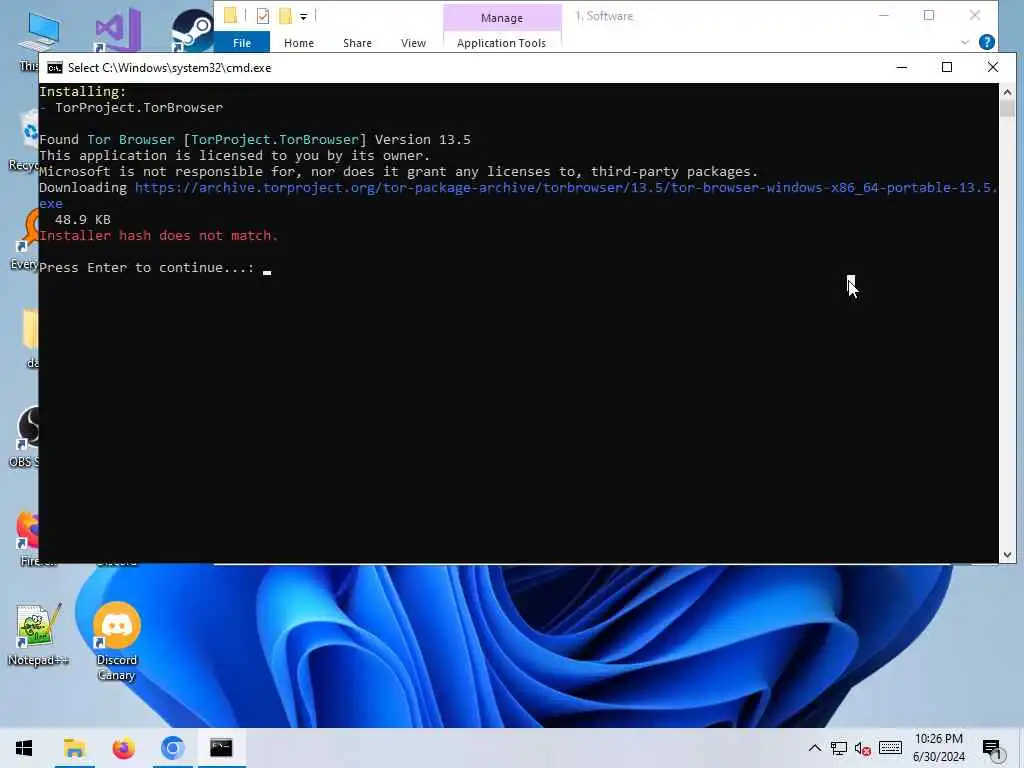Open the torproject.org download URL
1024x768 pixels.
tap(518, 195)
